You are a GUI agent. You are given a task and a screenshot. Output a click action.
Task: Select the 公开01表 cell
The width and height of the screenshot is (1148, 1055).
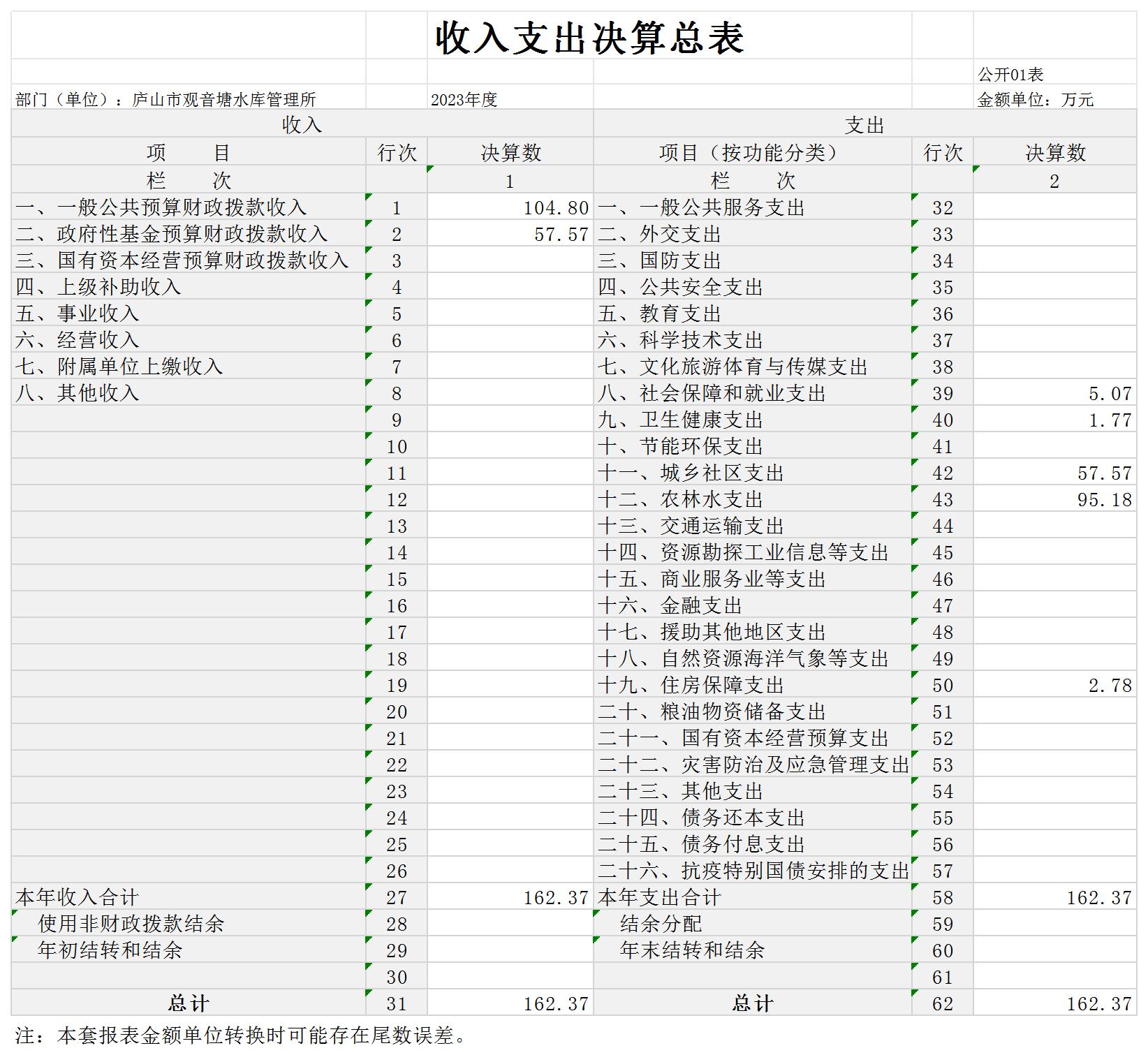(1010, 74)
